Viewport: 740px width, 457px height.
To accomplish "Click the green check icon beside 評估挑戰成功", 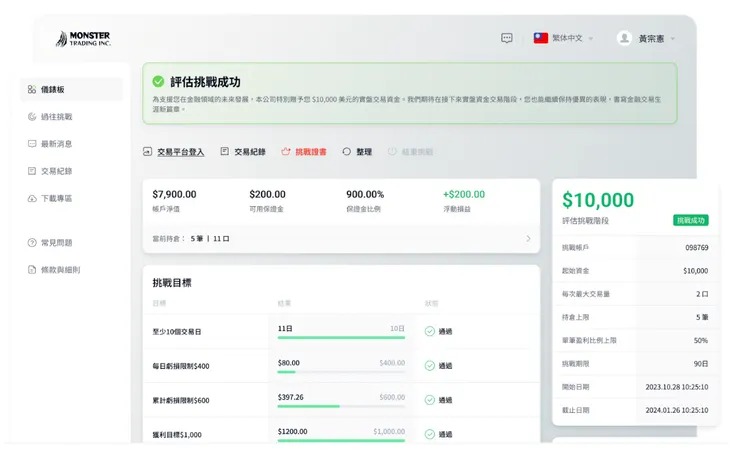I will [158, 81].
